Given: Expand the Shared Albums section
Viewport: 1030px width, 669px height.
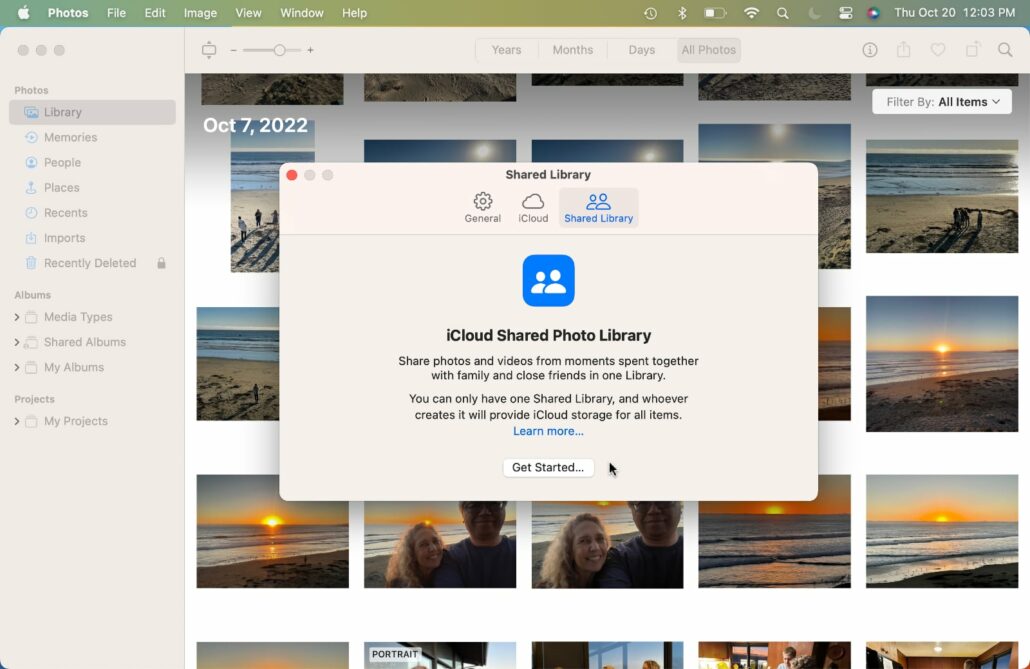Looking at the screenshot, I should [17, 343].
